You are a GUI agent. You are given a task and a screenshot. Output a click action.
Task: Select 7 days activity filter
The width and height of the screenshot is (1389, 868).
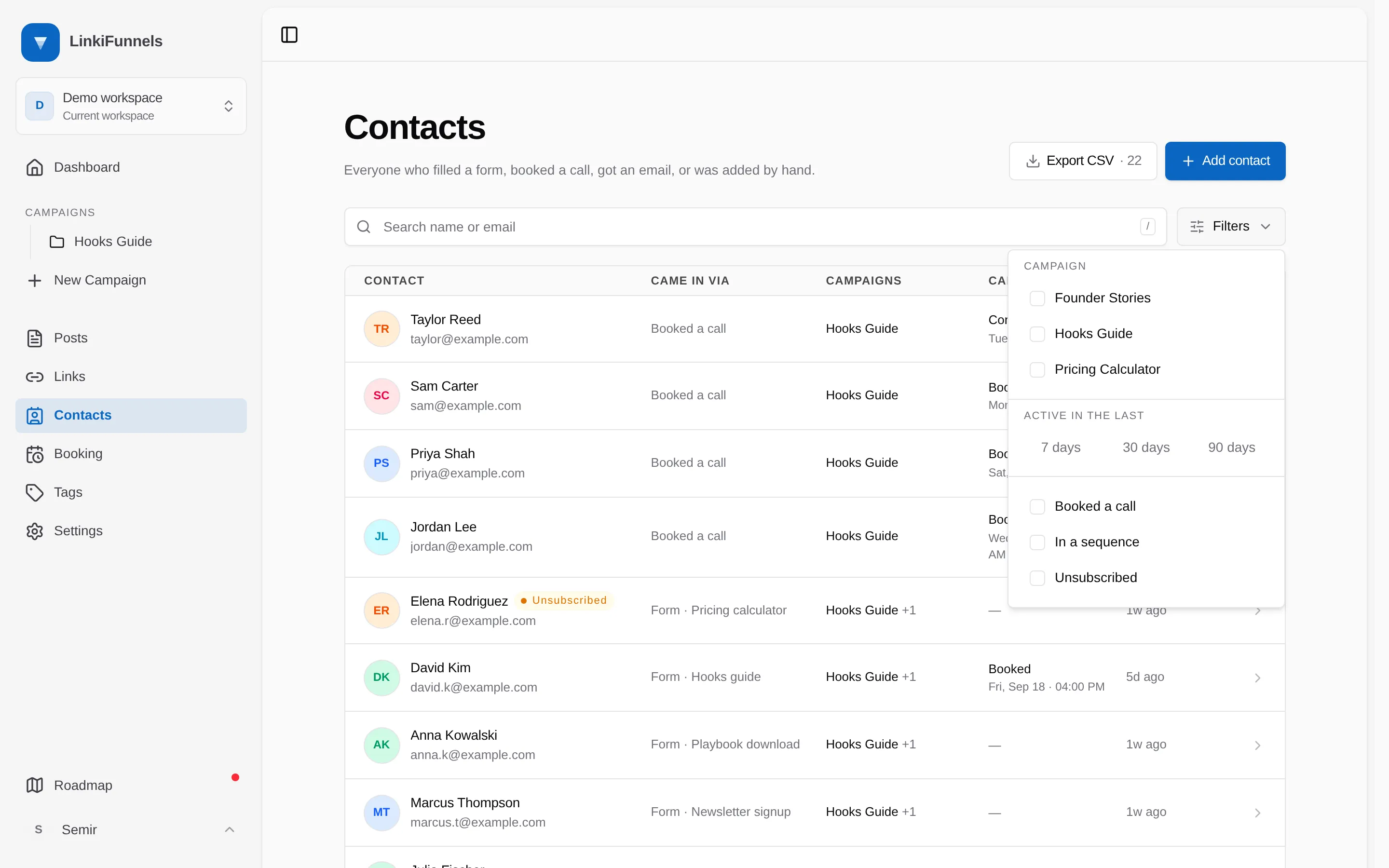[1061, 447]
